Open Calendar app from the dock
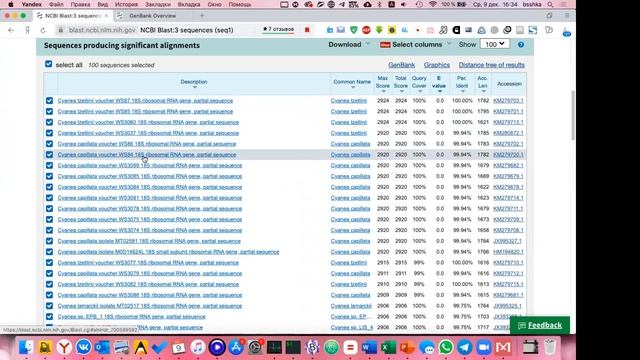 [x=178, y=347]
